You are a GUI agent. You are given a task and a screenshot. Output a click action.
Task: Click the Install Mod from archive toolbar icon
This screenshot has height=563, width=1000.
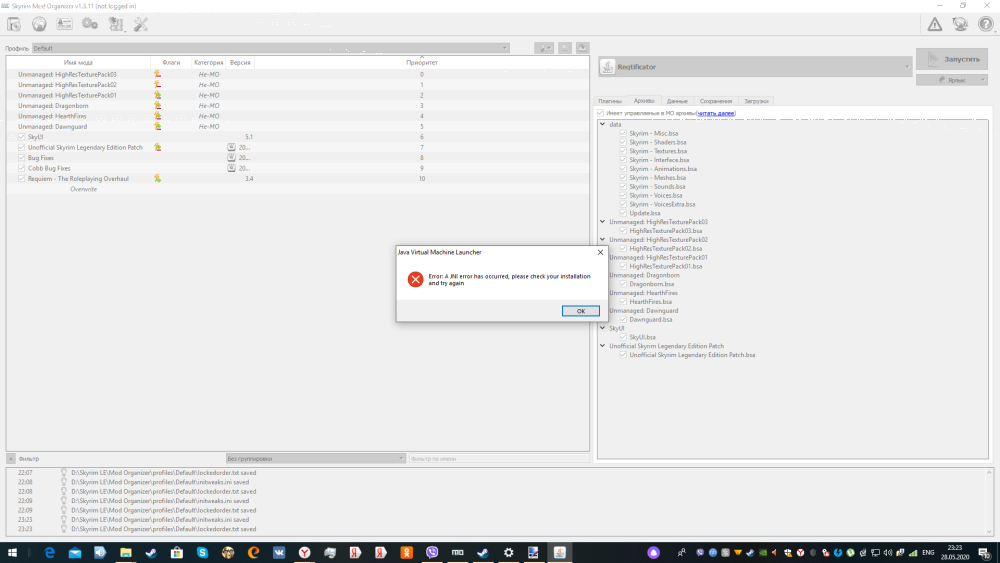pyautogui.click(x=14, y=24)
